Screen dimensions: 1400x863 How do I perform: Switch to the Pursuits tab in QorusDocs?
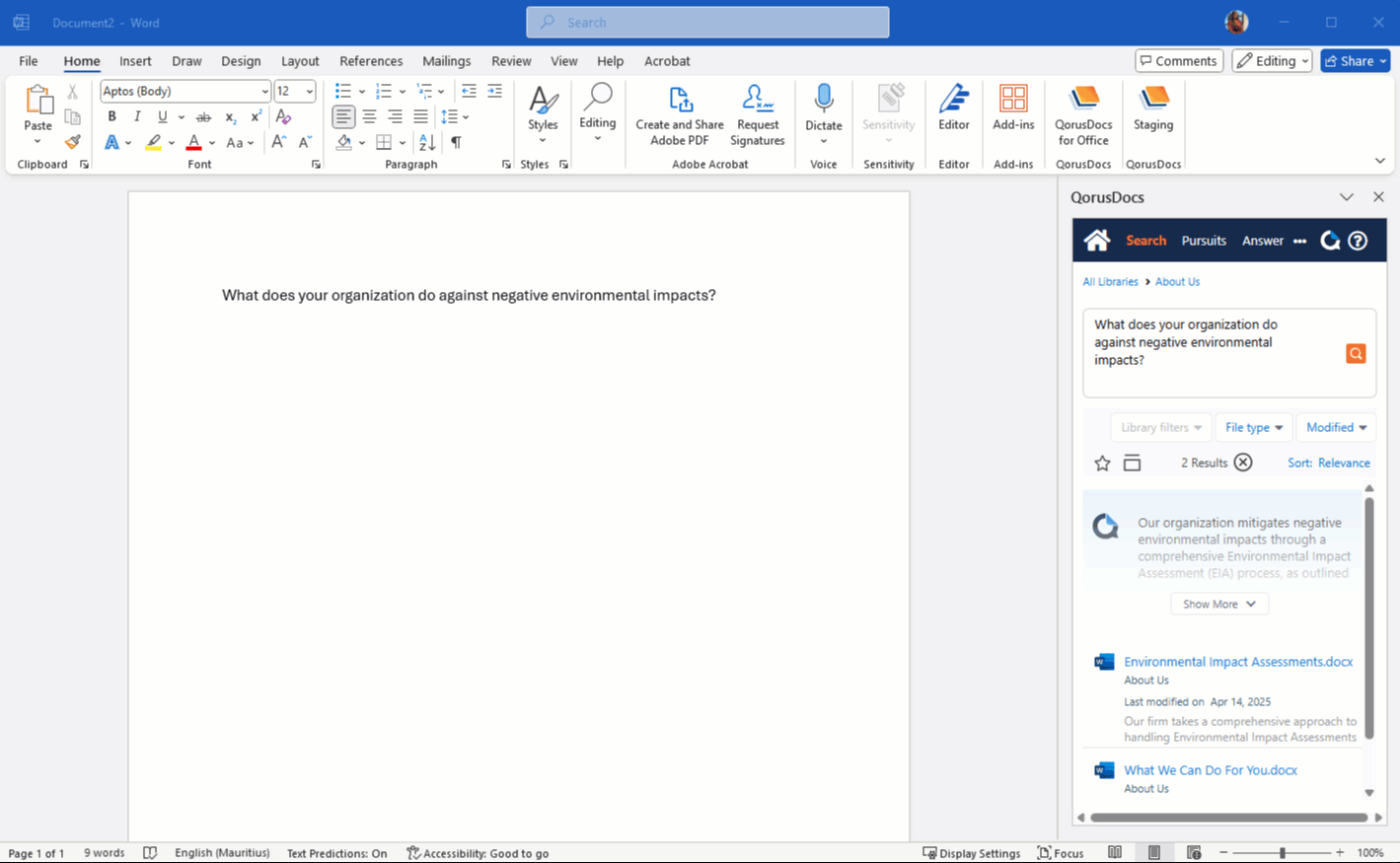(1203, 241)
